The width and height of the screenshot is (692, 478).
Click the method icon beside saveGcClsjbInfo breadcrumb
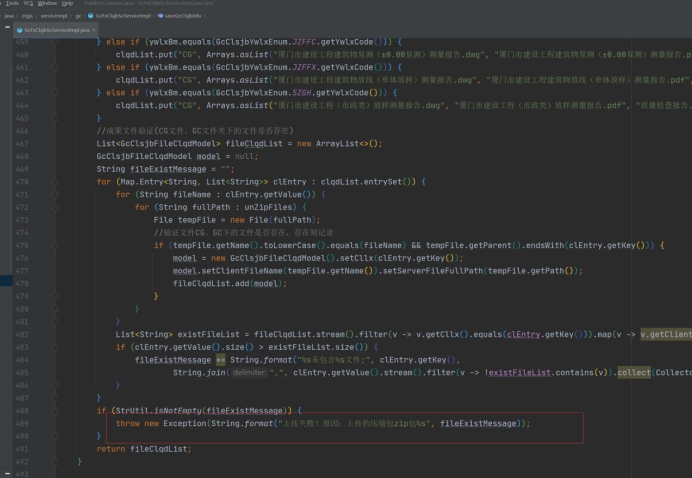click(x=160, y=16)
